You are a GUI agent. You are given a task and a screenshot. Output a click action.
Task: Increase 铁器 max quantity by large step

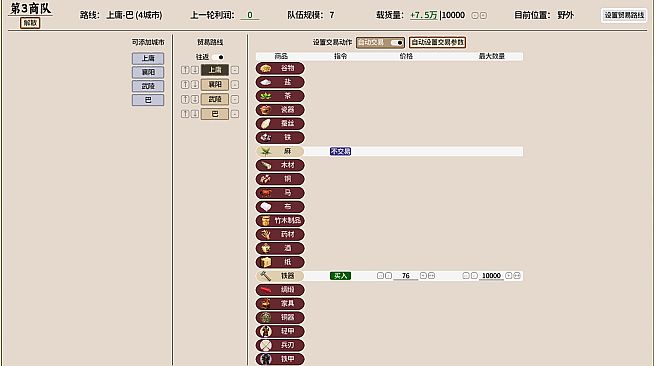(517, 276)
